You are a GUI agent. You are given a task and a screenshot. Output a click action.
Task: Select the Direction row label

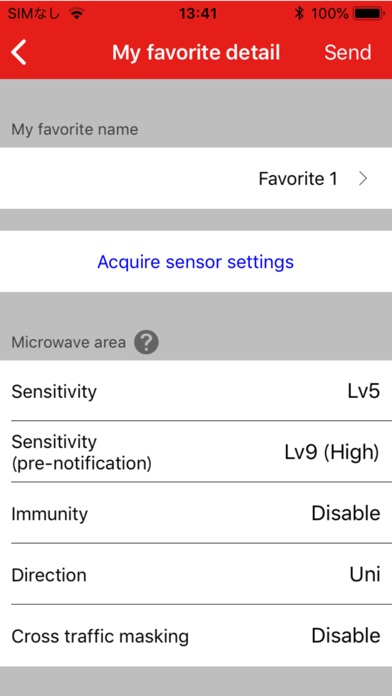click(49, 575)
